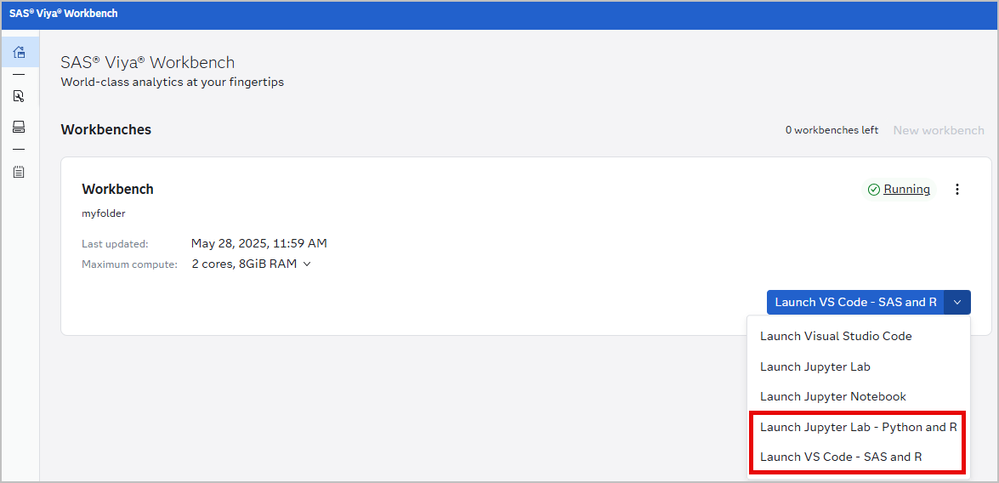Pick Launch Jupyter Lab - Python and R
Viewport: 999px width, 483px height.
[x=858, y=427]
